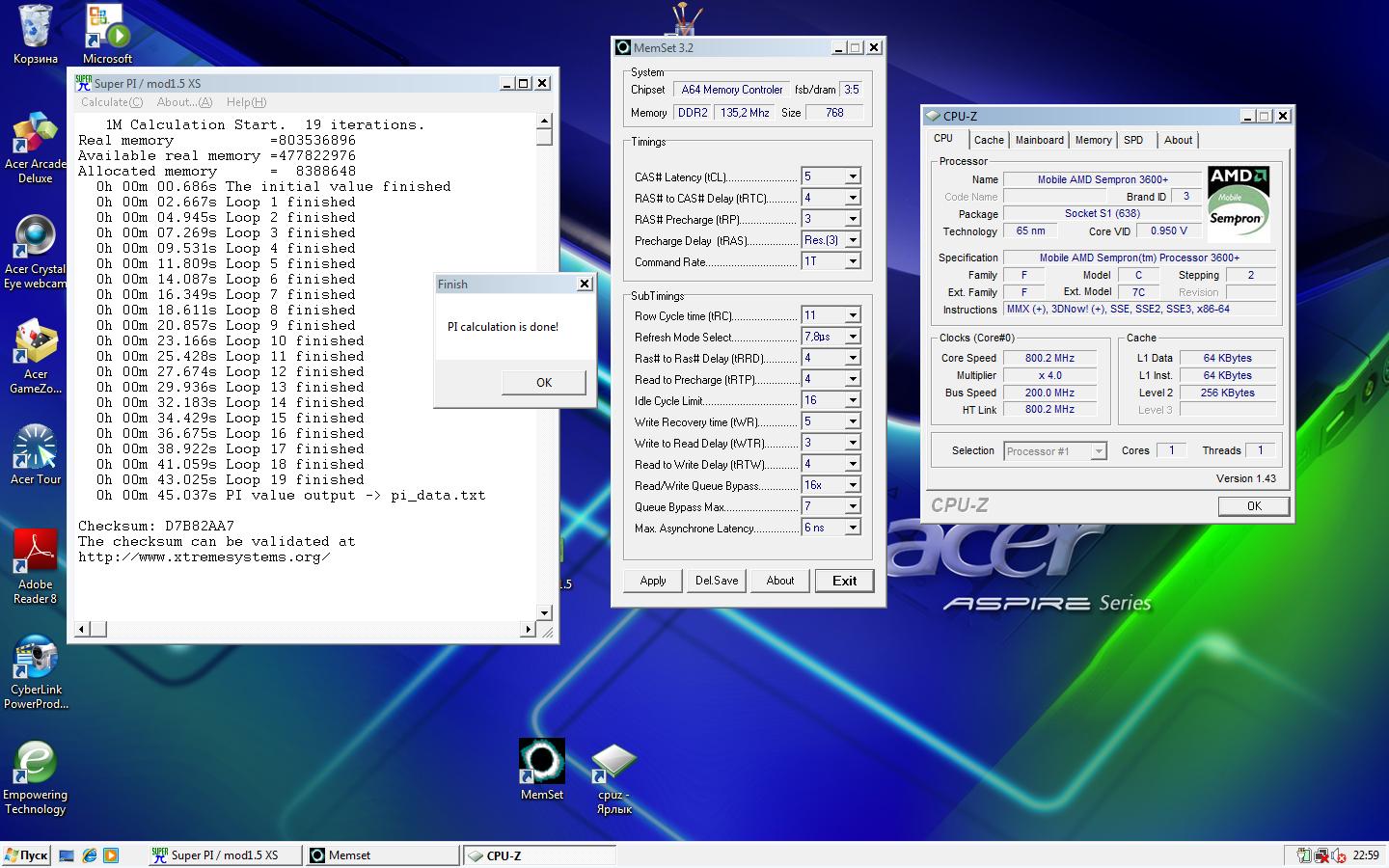
Task: Click OK button in CPU-Z
Action: click(x=1253, y=506)
